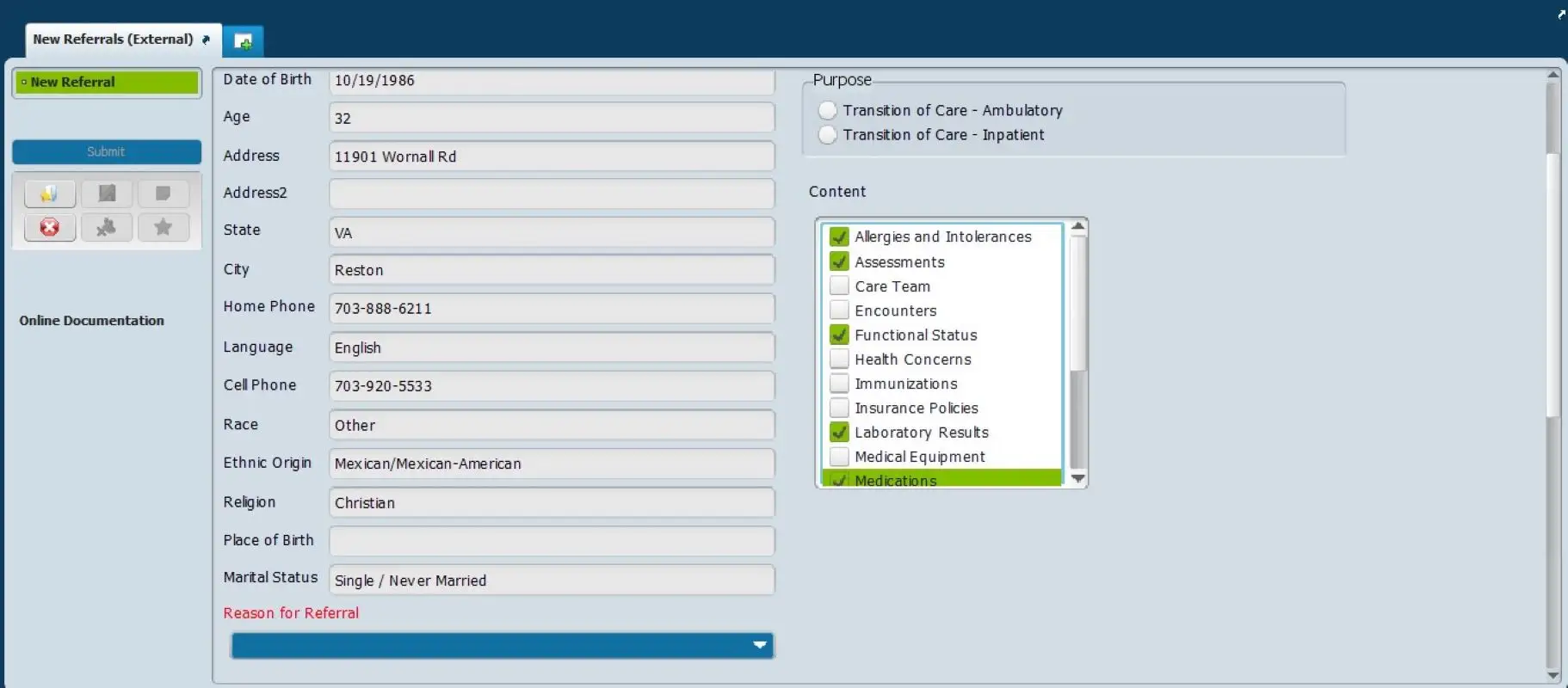The image size is (1568, 688).
Task: Click the Address field with Wornall Rd
Action: pyautogui.click(x=552, y=157)
